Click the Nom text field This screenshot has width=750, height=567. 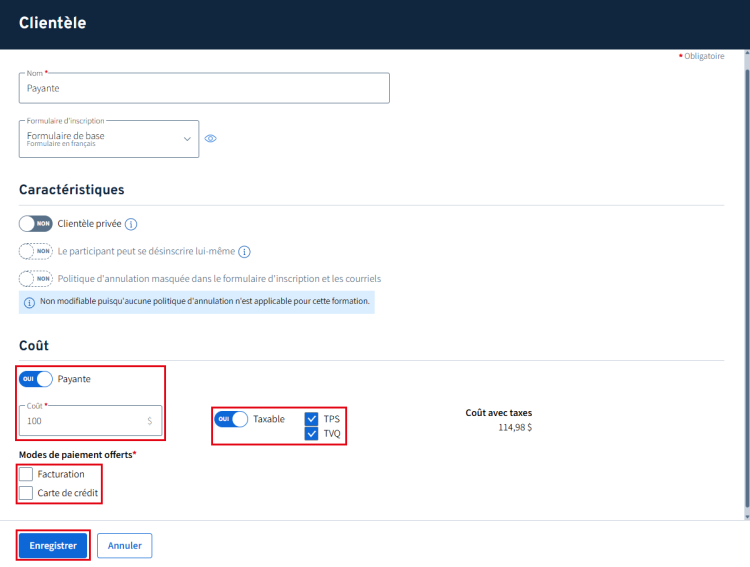coord(204,88)
